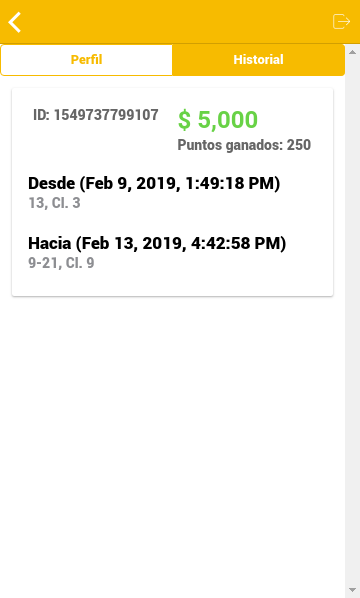Screen dimensions: 360x598
Task: Switch to the Perfil tab
Action: [x=87, y=60]
